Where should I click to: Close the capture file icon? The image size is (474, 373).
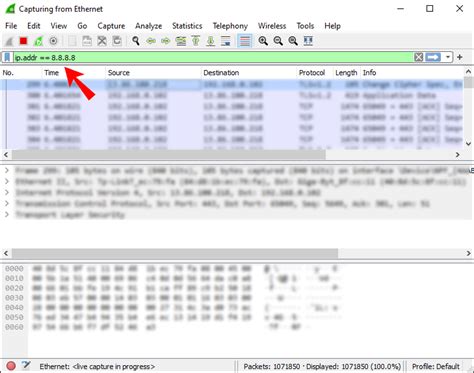pyautogui.click(x=102, y=41)
